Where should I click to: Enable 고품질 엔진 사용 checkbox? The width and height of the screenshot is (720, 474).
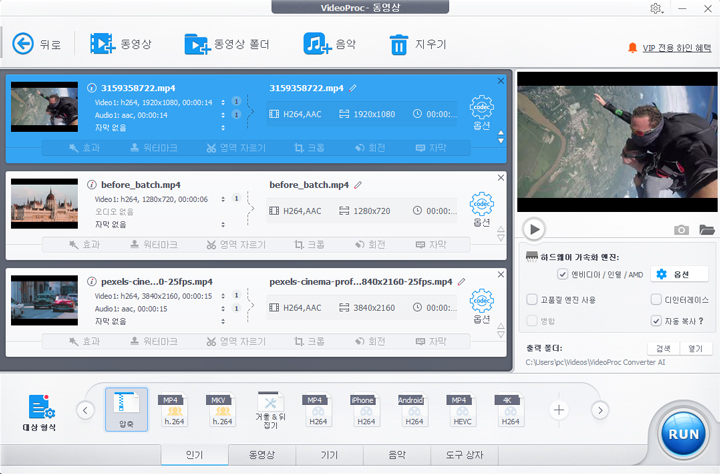pos(532,299)
